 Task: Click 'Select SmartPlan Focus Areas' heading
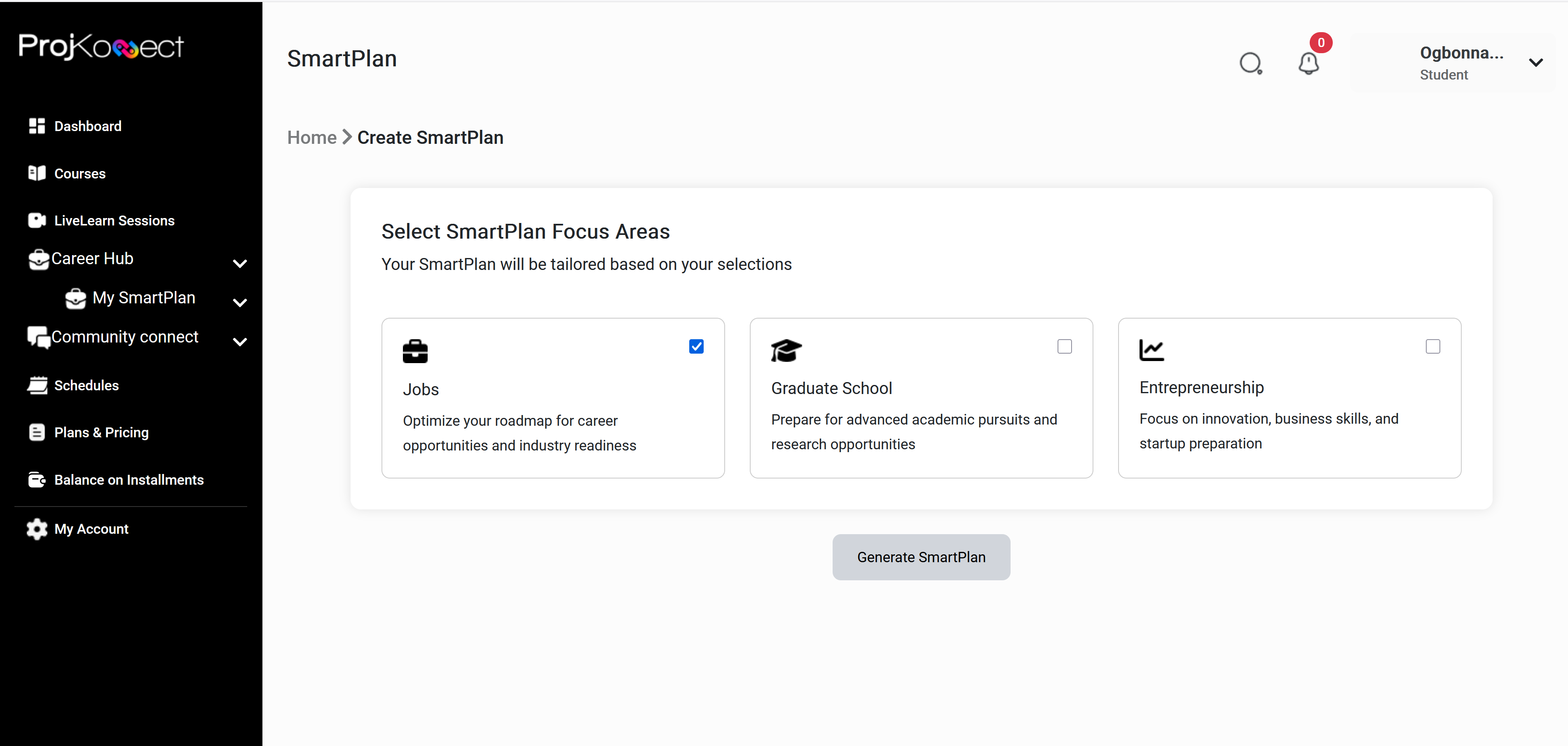(525, 231)
